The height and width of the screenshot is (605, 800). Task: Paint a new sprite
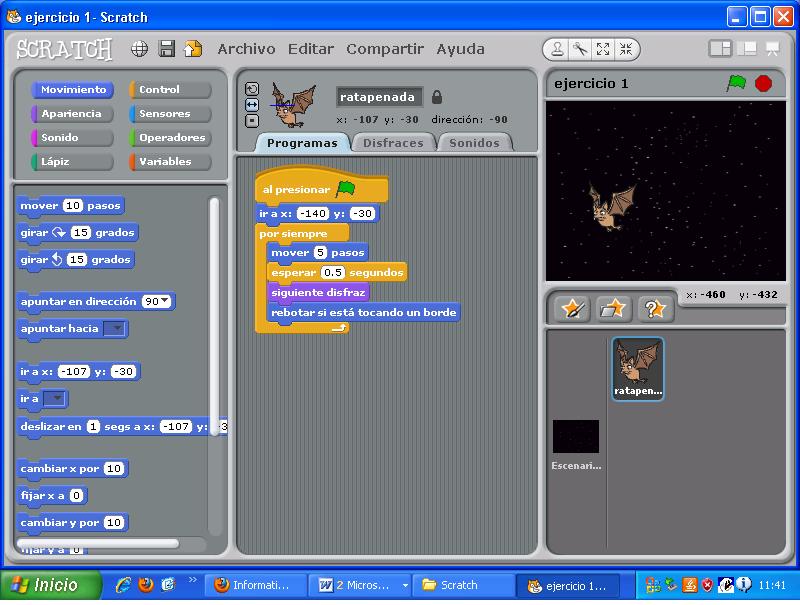click(x=572, y=308)
